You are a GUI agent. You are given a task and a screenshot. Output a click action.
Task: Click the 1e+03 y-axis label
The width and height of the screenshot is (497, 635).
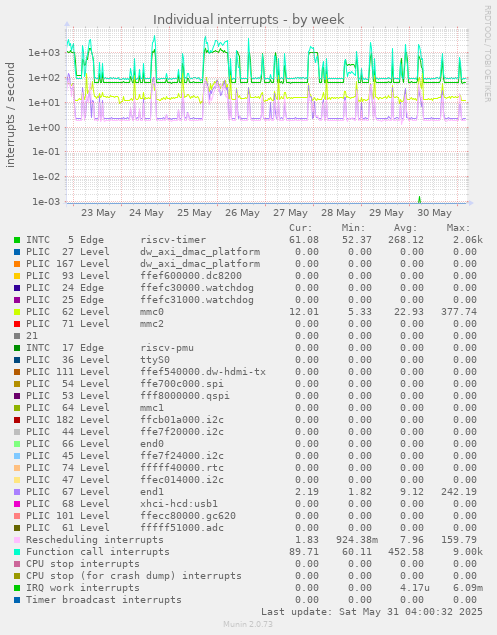[44, 53]
